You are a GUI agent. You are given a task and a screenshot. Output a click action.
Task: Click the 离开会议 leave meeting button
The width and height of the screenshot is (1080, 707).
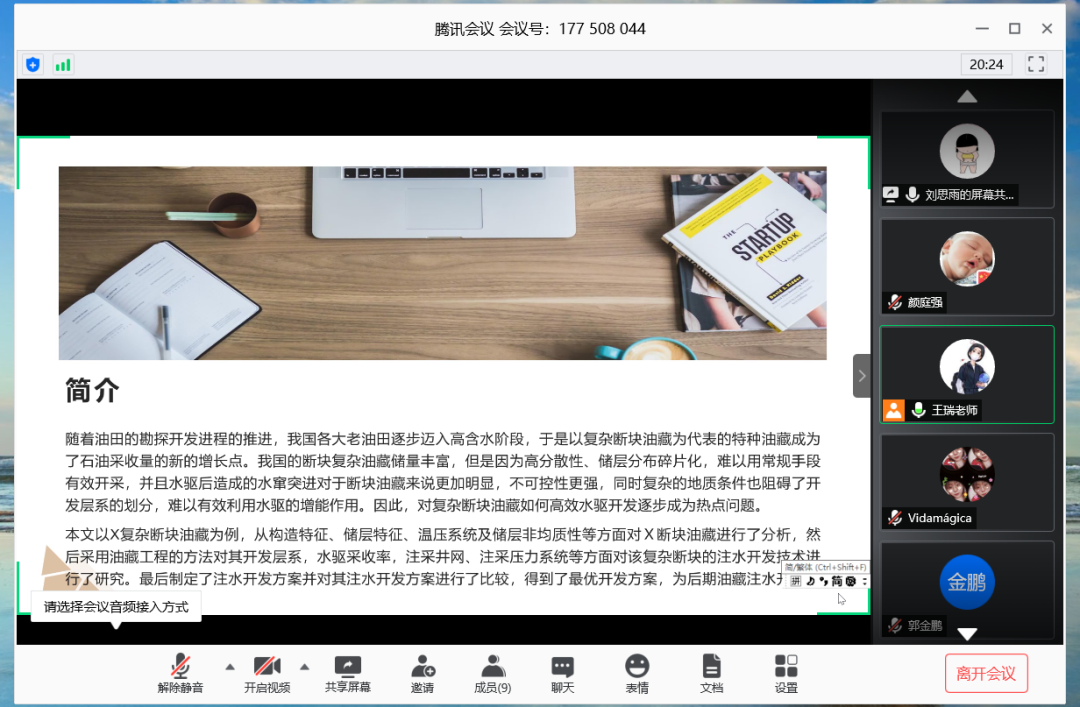[986, 673]
